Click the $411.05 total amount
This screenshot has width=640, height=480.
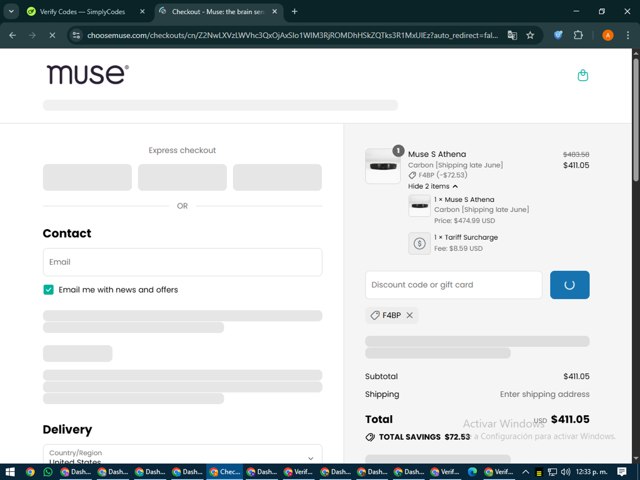(570, 419)
